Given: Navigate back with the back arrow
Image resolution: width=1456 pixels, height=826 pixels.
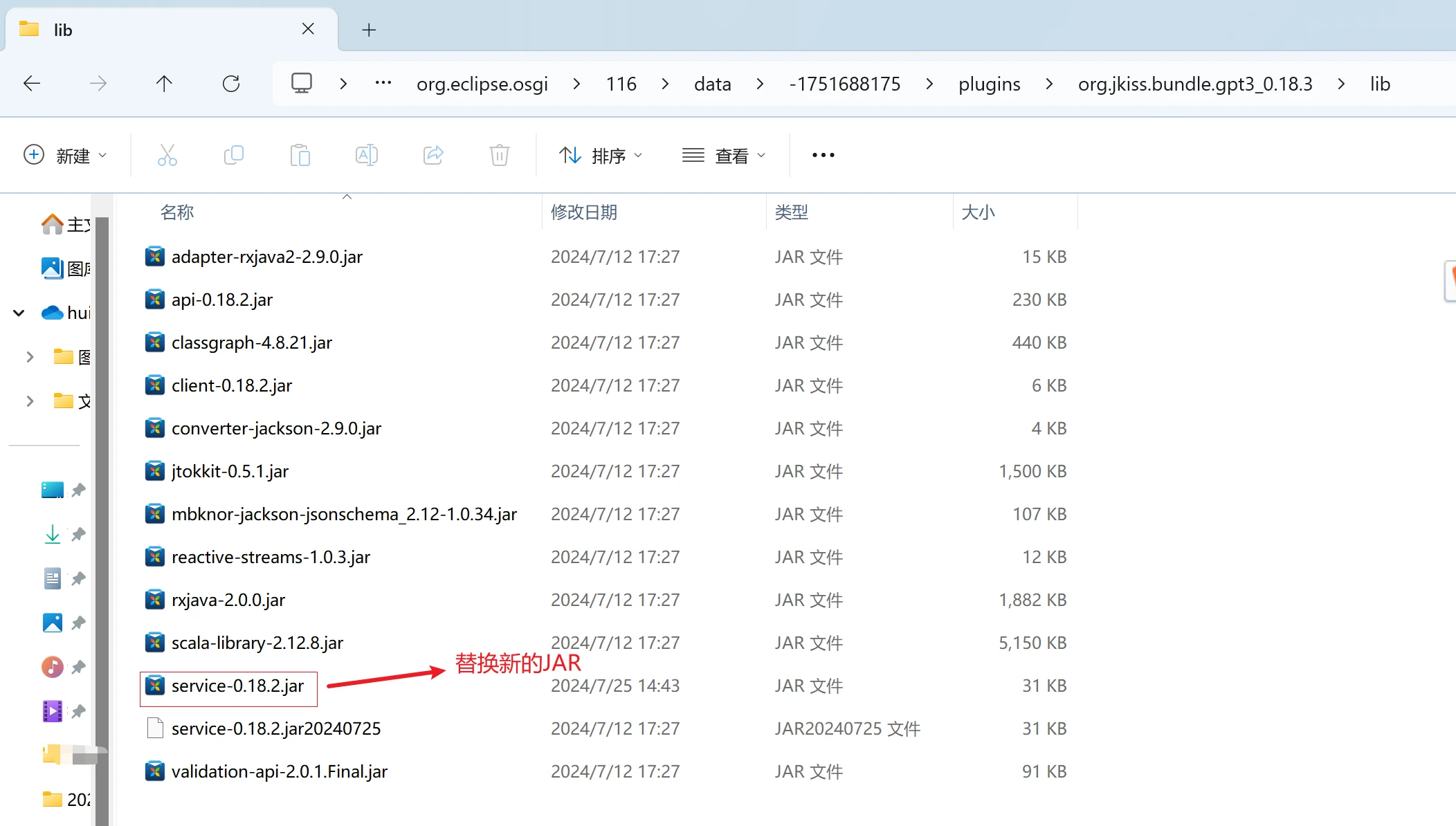Looking at the screenshot, I should pos(32,83).
